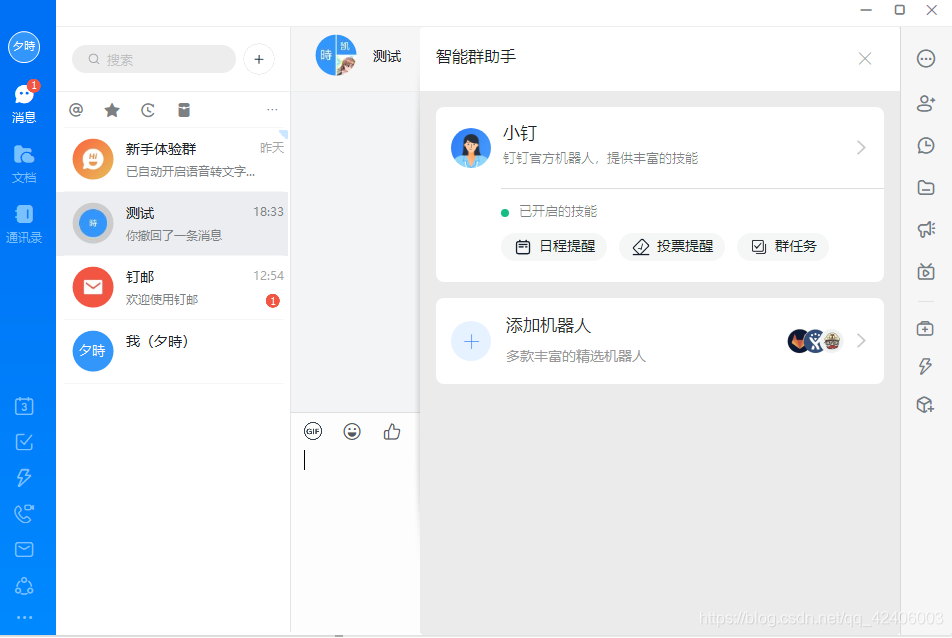The image size is (952, 638).
Task: Click the 钉邮 unread badge showing 1
Action: tap(273, 300)
